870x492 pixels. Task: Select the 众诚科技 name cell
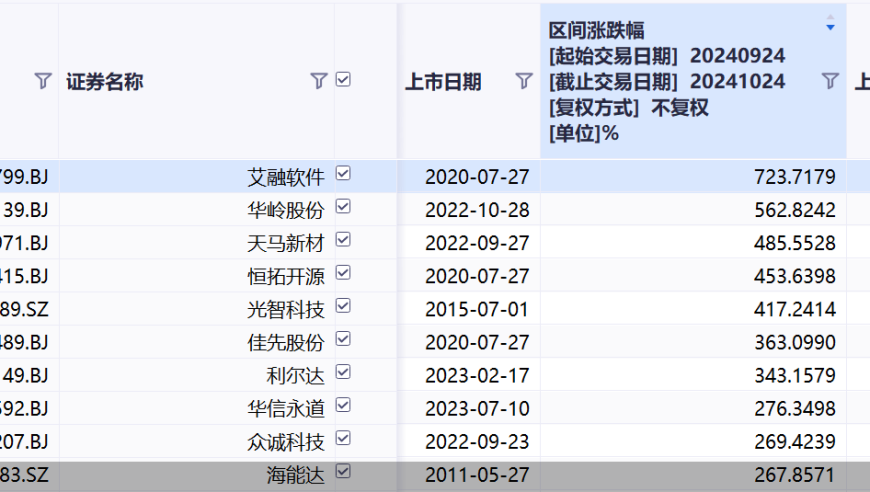coord(197,442)
